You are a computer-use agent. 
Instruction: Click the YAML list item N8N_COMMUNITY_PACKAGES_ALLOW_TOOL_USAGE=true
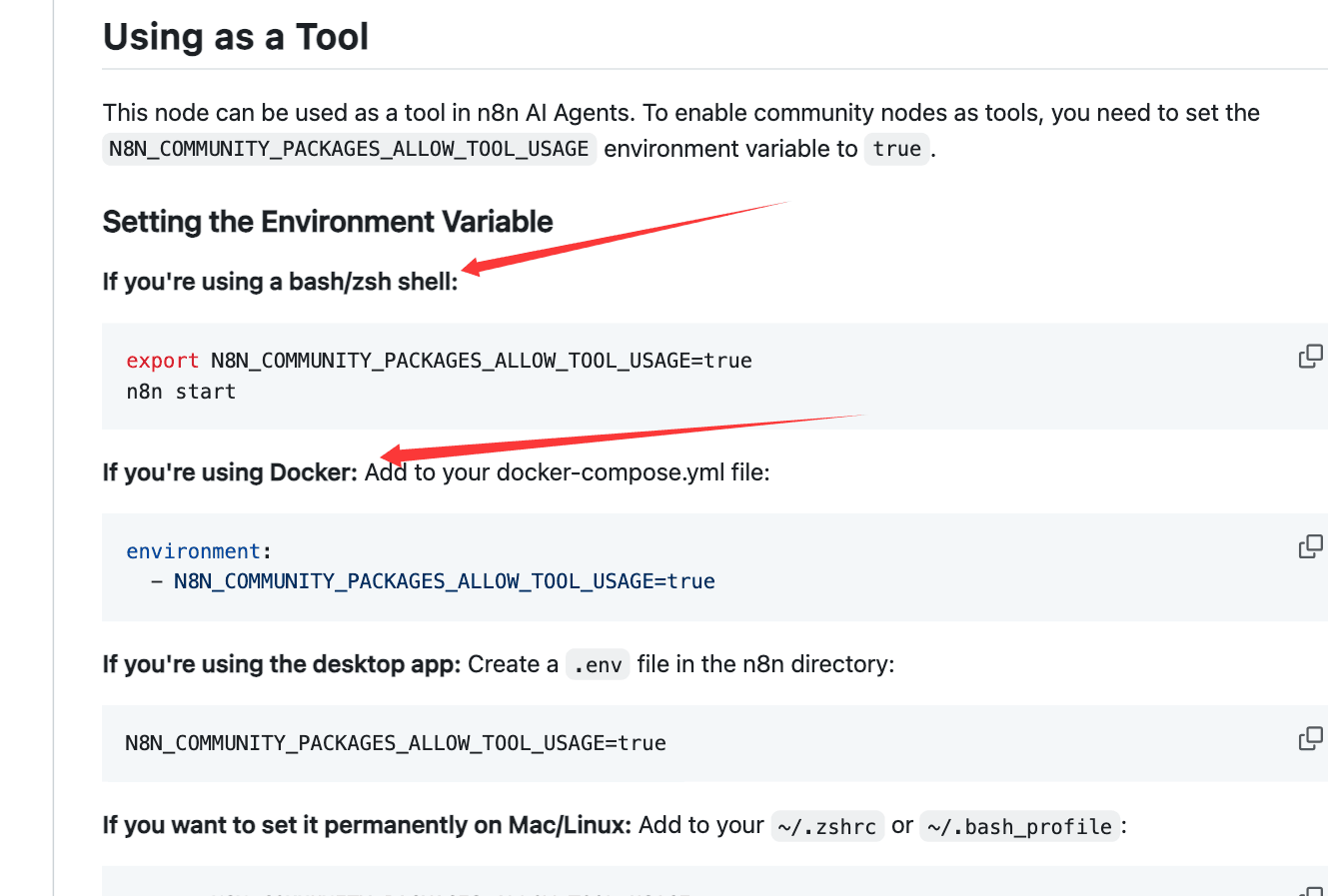coord(444,581)
